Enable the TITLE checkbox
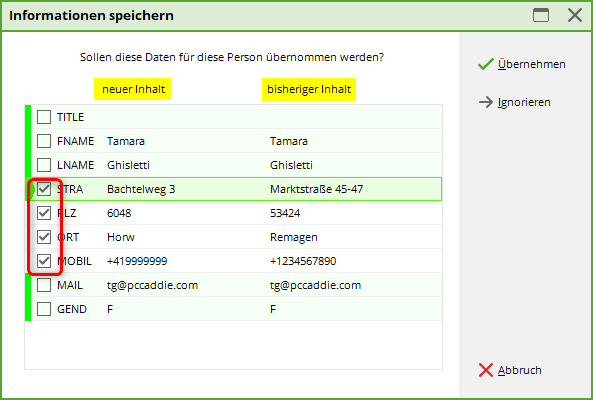The width and height of the screenshot is (593, 400). click(44, 117)
